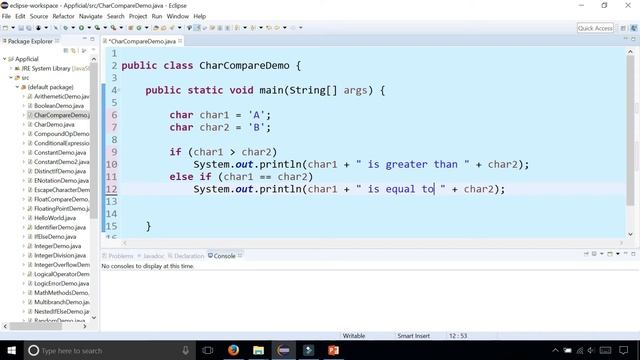Open Firefox from the Windows taskbar
The image size is (640, 360).
pos(233,350)
